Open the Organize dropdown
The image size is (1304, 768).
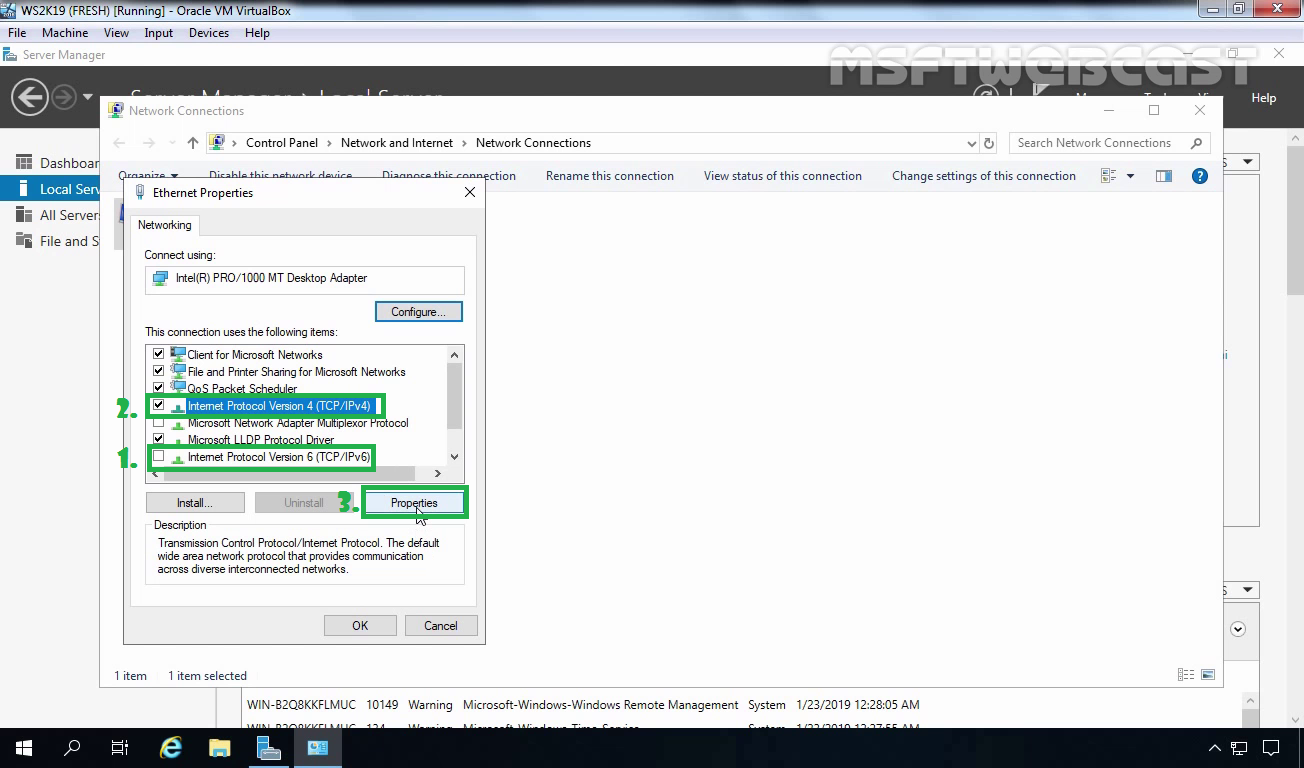pos(148,176)
